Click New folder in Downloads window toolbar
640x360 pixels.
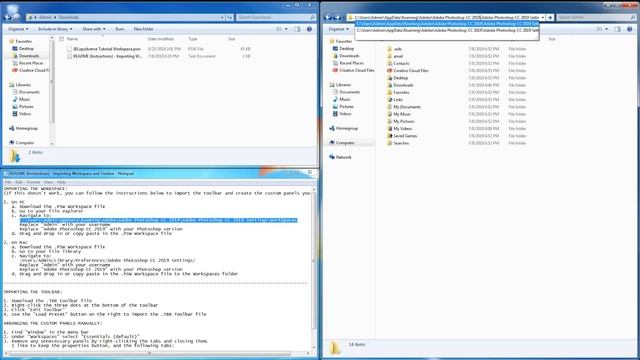point(143,29)
